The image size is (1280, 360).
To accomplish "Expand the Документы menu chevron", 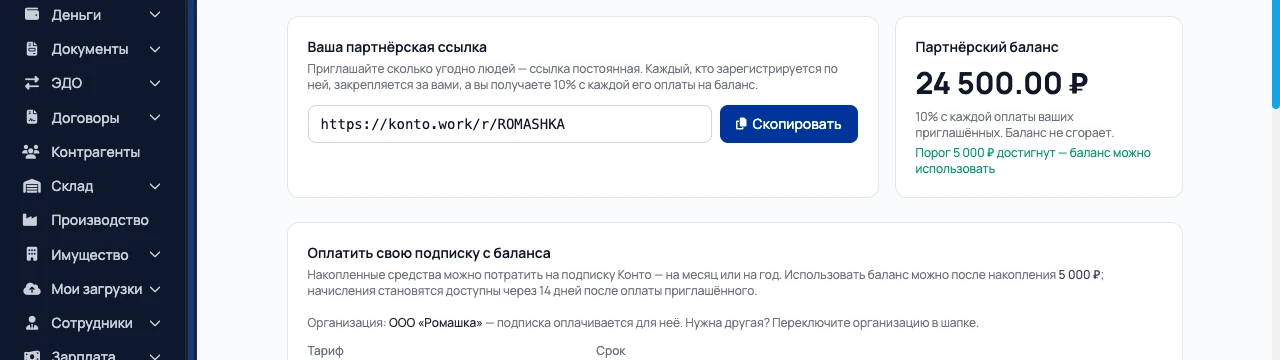I will (x=155, y=49).
